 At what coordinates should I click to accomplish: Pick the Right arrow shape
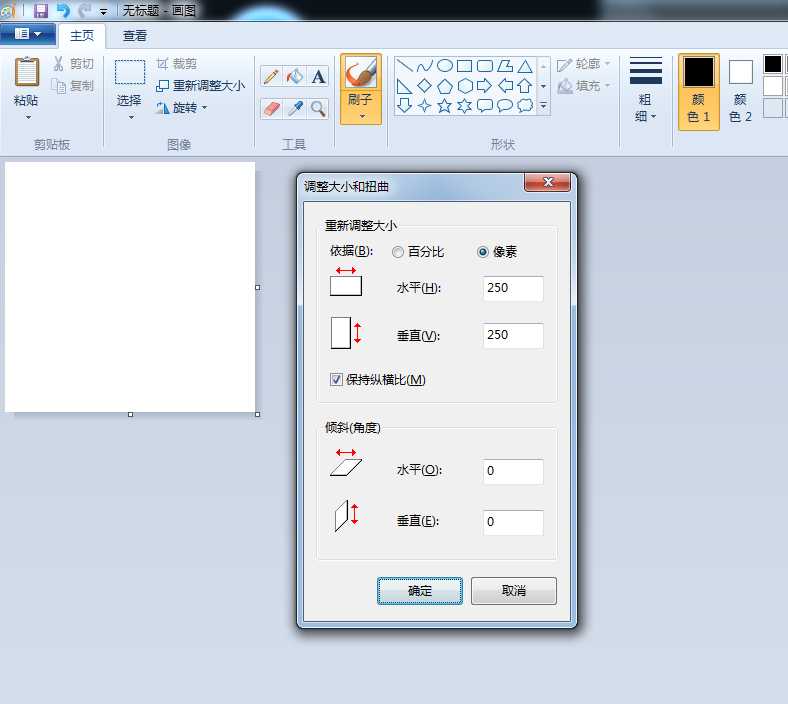click(485, 86)
